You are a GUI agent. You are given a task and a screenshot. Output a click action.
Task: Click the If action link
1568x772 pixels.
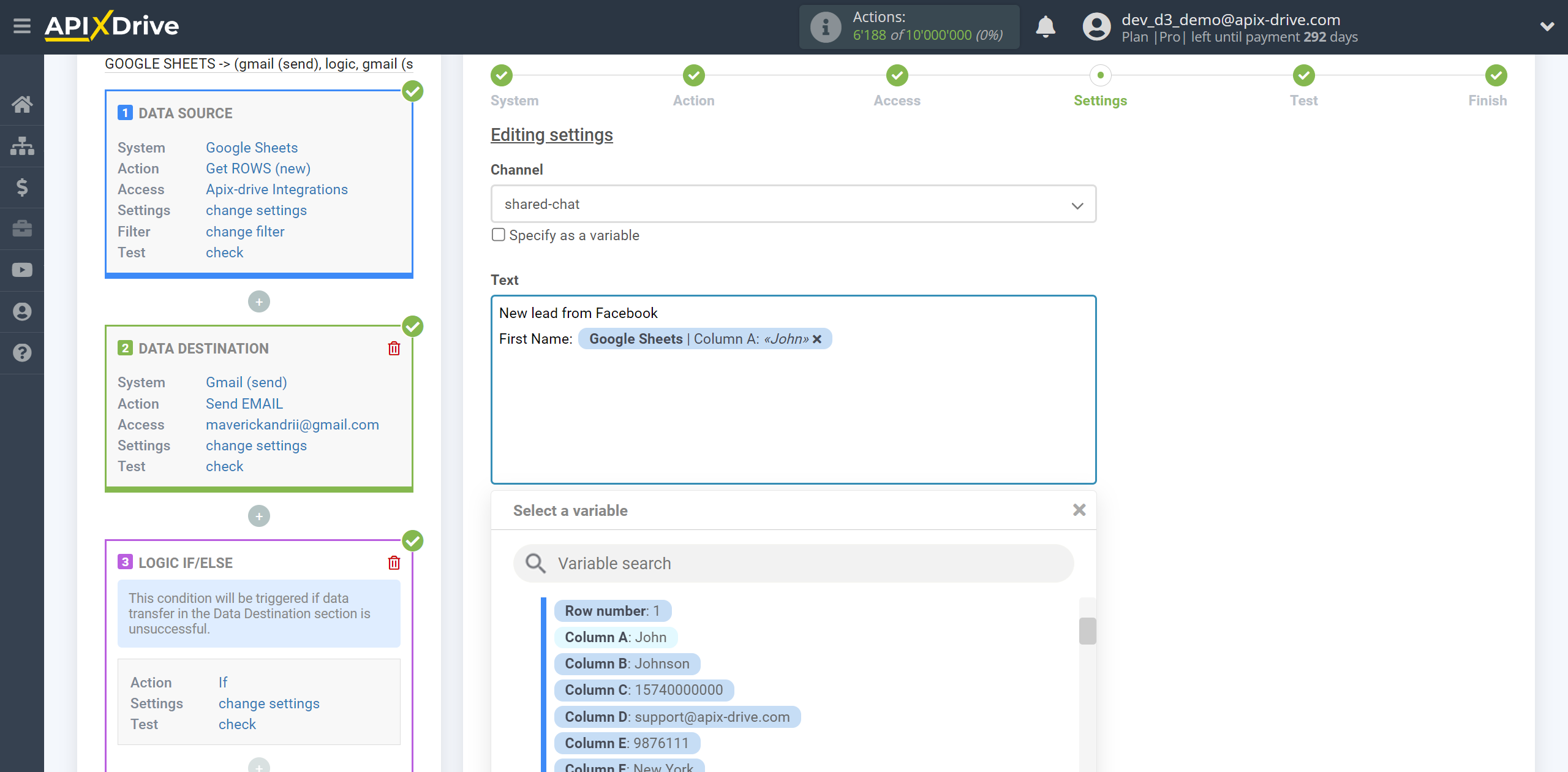click(223, 683)
